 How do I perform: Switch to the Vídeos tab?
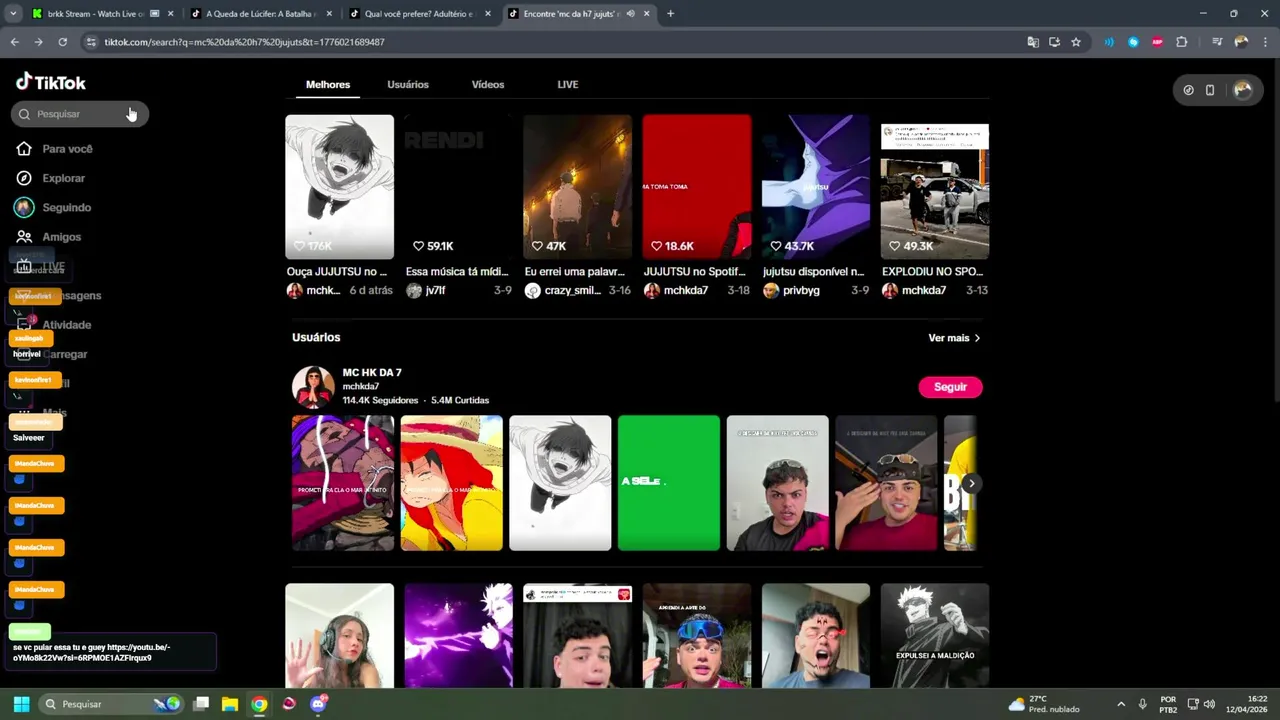pos(488,85)
